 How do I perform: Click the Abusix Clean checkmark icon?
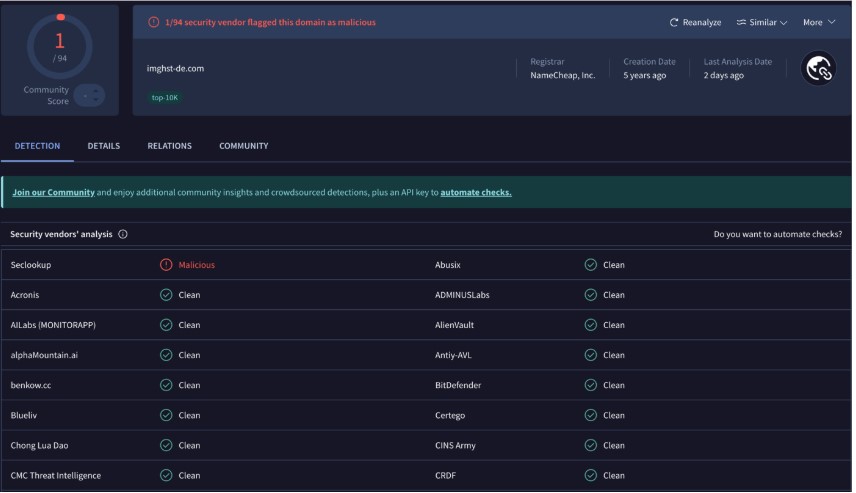pos(593,265)
